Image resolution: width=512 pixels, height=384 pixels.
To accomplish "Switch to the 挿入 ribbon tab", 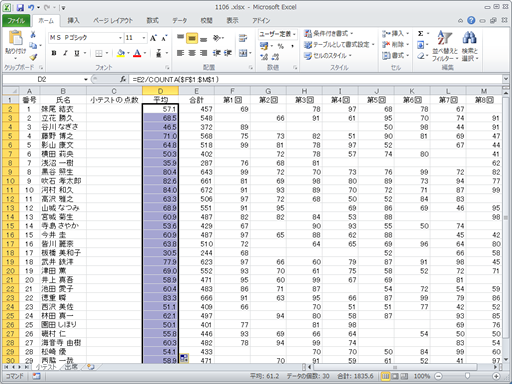I will pos(73,21).
